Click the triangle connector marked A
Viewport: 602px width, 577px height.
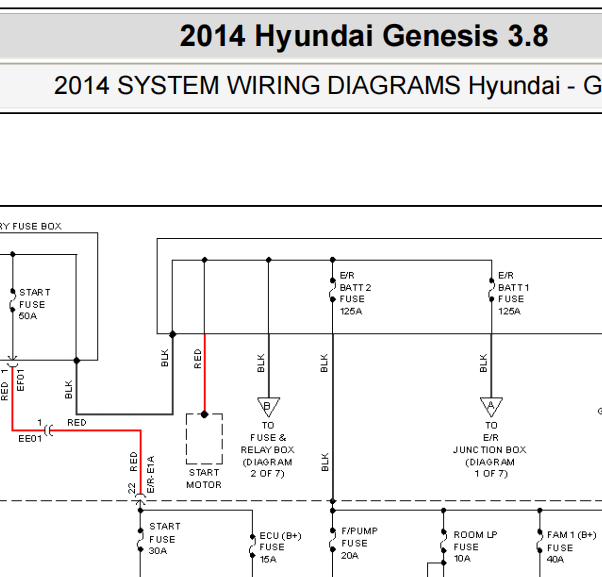tap(491, 407)
